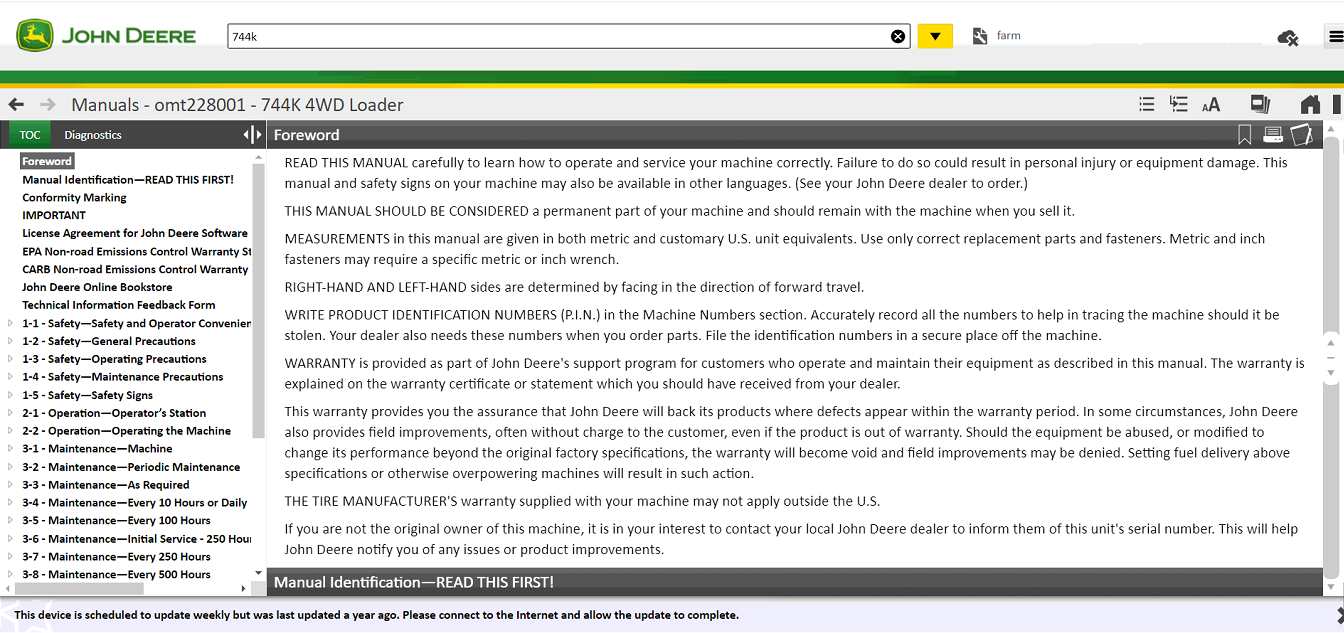The width and height of the screenshot is (1344, 633).
Task: Open the hamburger main menu
Action: tap(1335, 37)
